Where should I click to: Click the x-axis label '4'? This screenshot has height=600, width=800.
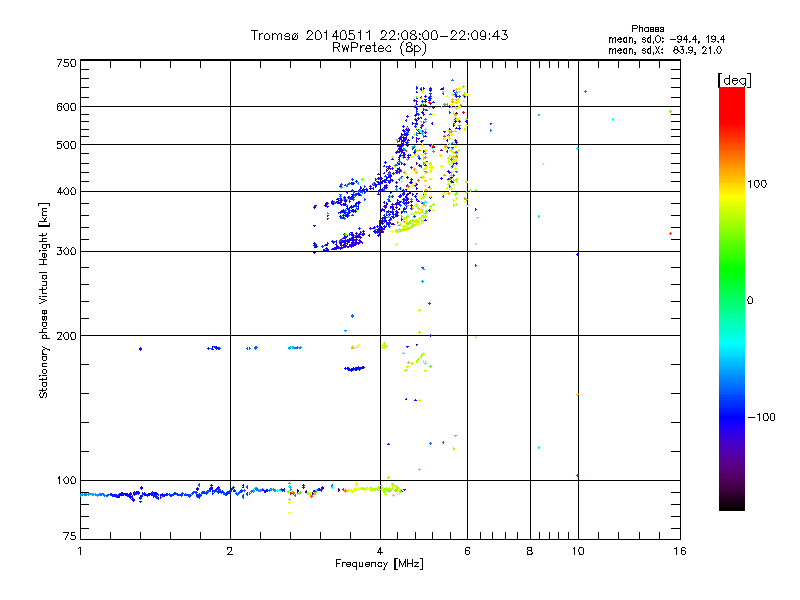click(x=380, y=551)
